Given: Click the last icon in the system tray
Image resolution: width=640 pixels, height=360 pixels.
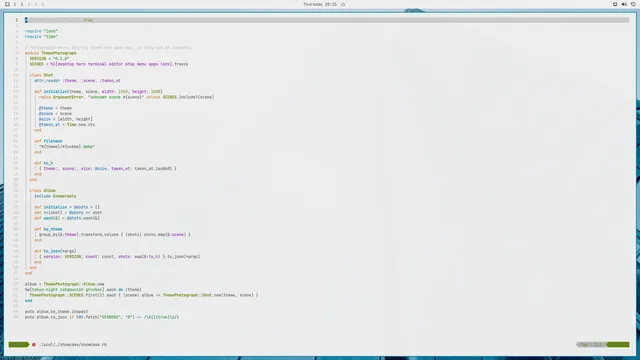Looking at the screenshot, I should tap(633, 4).
